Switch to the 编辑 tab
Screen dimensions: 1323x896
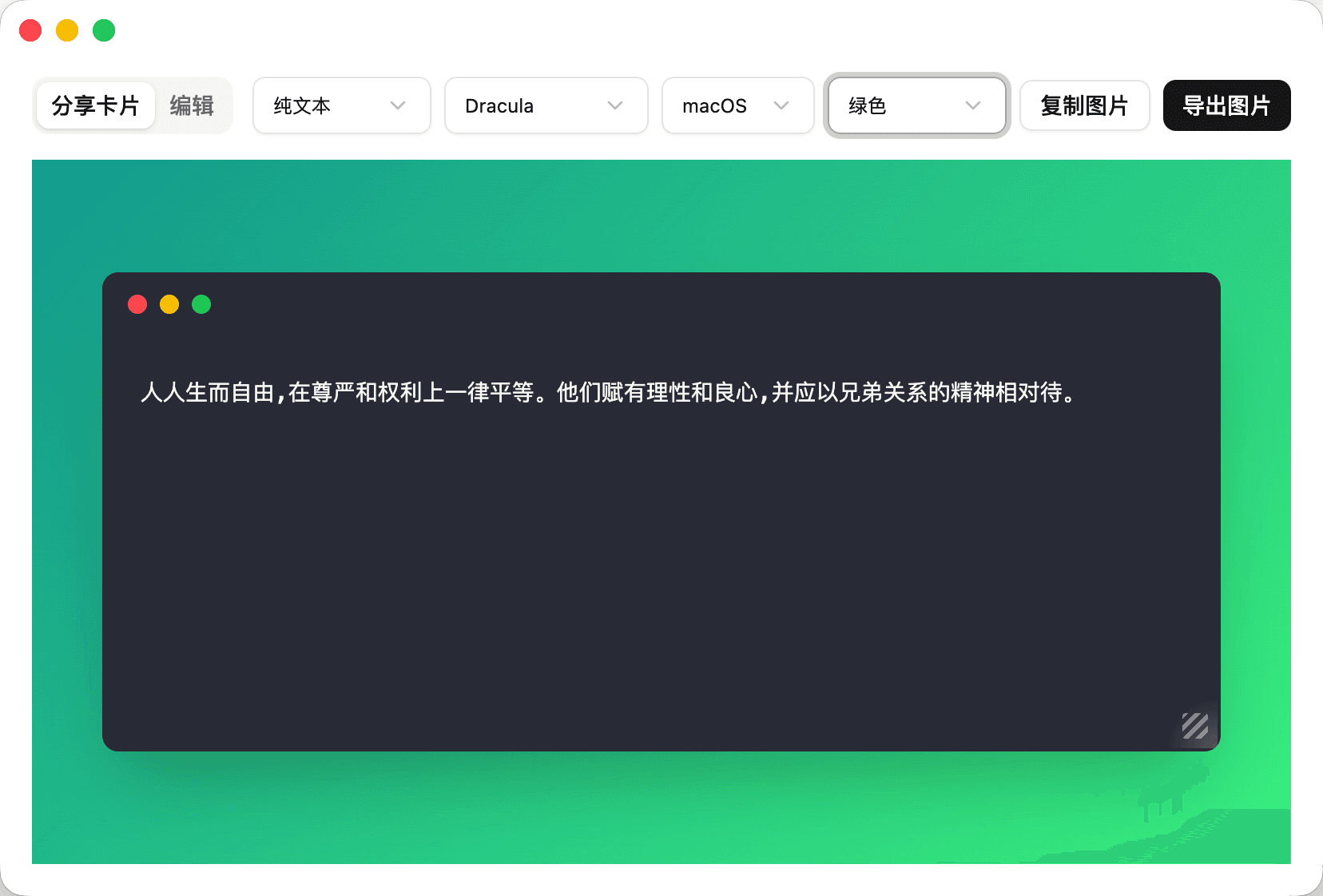coord(192,105)
